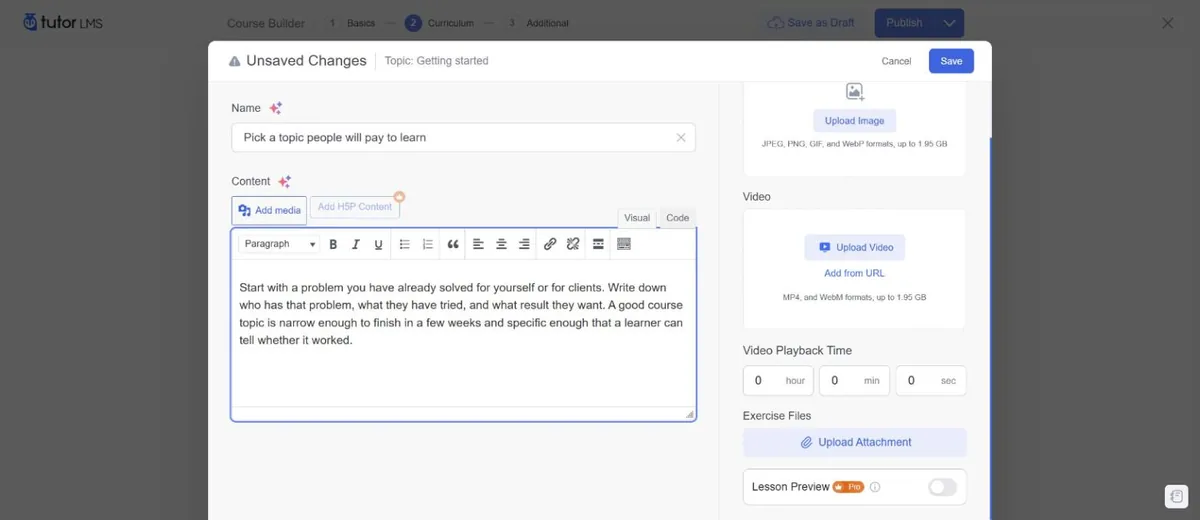Click the featured image placeholder icon
The height and width of the screenshot is (520, 1200).
pos(855,92)
